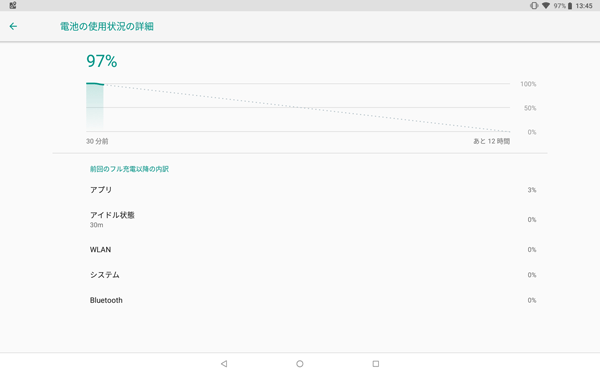
Task: Tap the あと 12 時間 remaining label
Action: click(492, 141)
